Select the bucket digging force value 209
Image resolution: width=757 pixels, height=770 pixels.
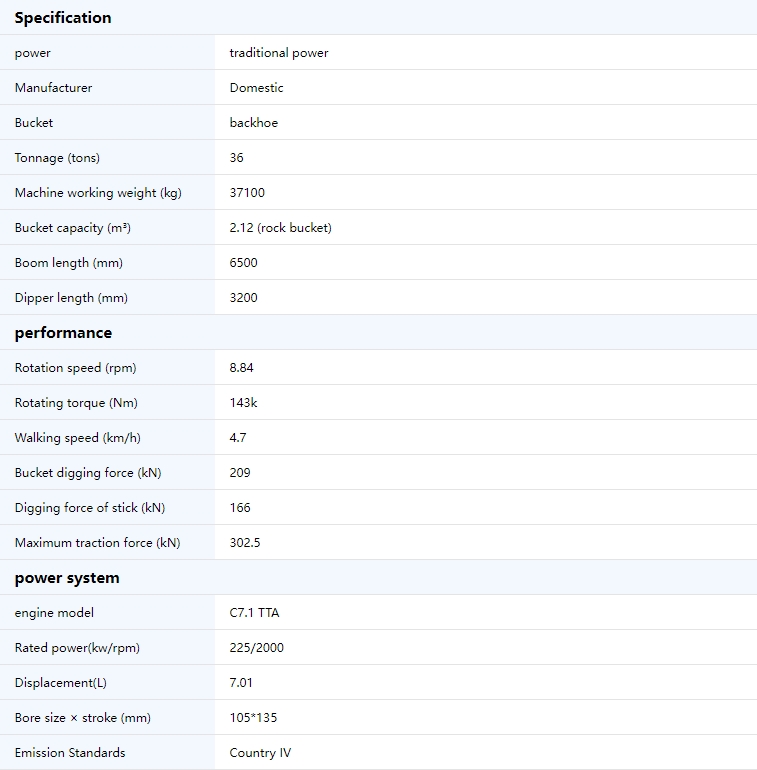pyautogui.click(x=240, y=473)
